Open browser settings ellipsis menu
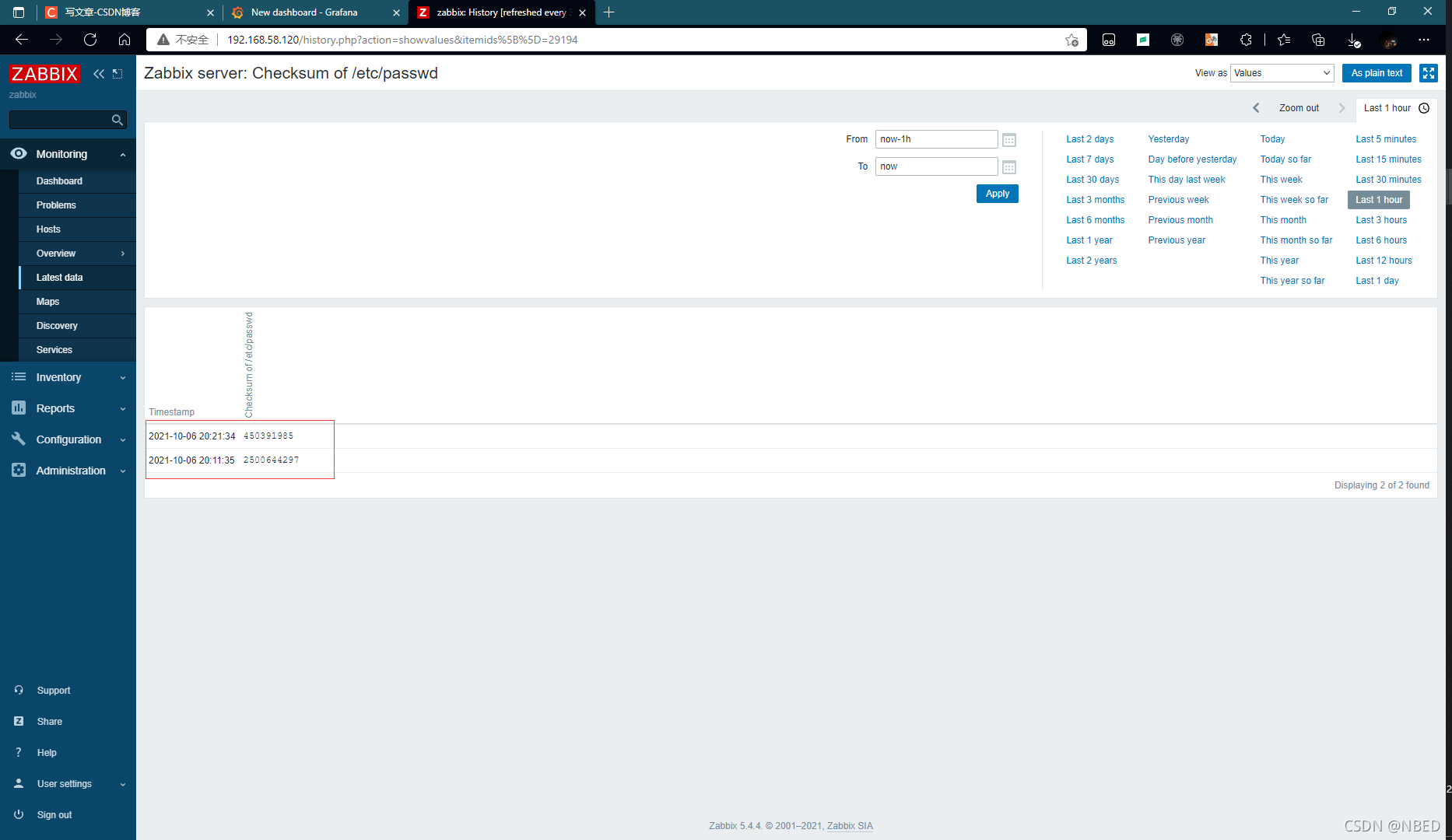The height and width of the screenshot is (840, 1452). click(1424, 40)
